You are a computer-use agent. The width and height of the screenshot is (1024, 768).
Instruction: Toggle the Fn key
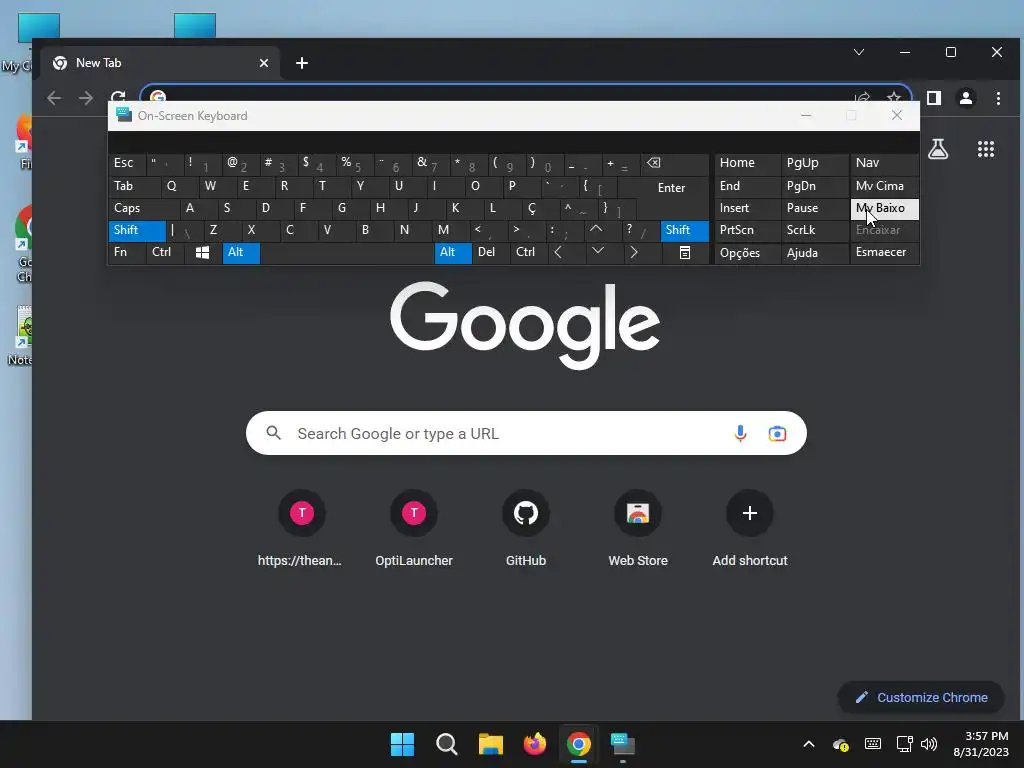(127, 253)
